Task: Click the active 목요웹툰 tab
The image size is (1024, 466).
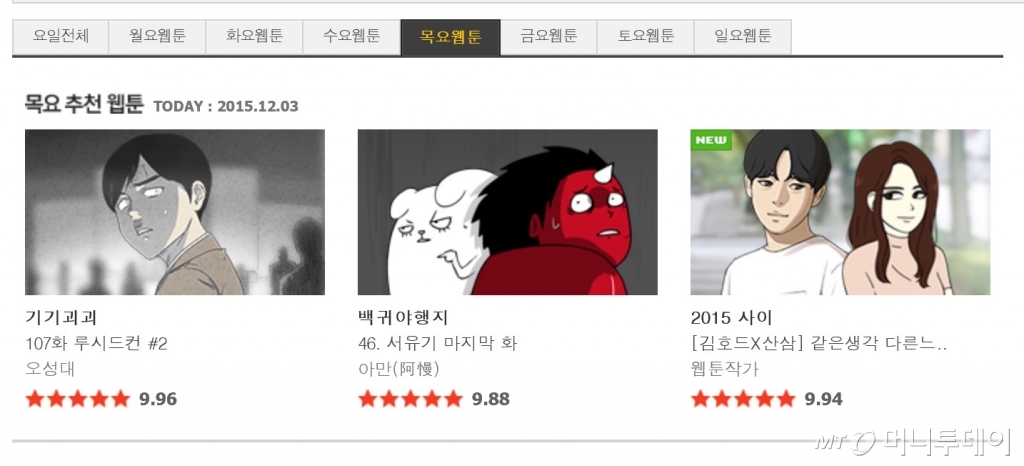Action: pos(451,37)
